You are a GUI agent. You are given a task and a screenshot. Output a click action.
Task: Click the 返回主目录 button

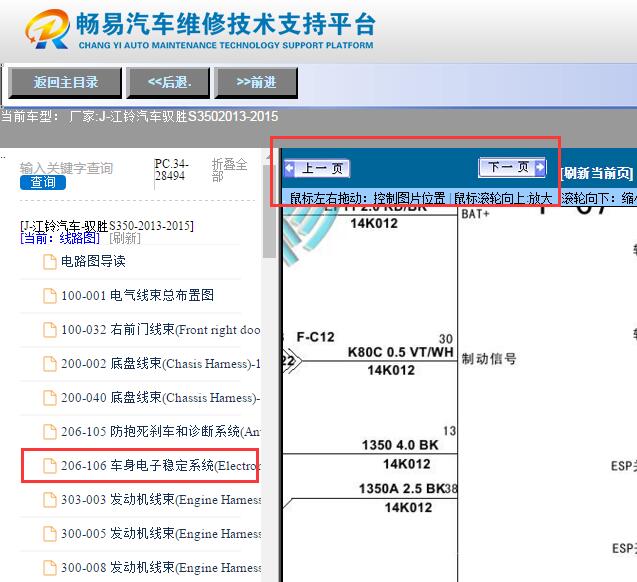pyautogui.click(x=65, y=83)
